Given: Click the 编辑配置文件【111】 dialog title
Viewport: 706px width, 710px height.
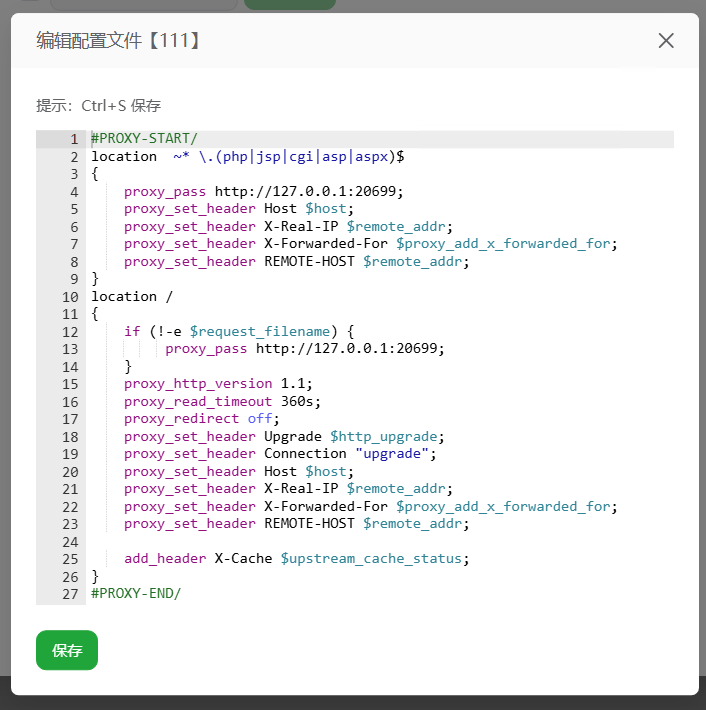Looking at the screenshot, I should pos(119,41).
